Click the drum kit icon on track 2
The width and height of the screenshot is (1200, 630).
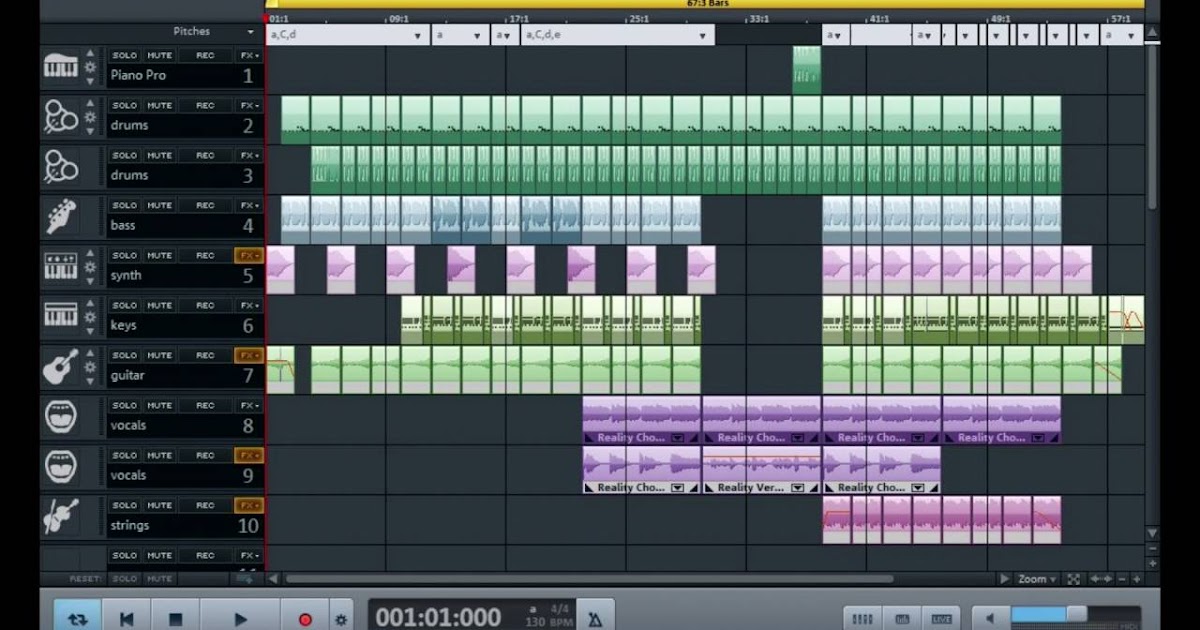click(61, 118)
